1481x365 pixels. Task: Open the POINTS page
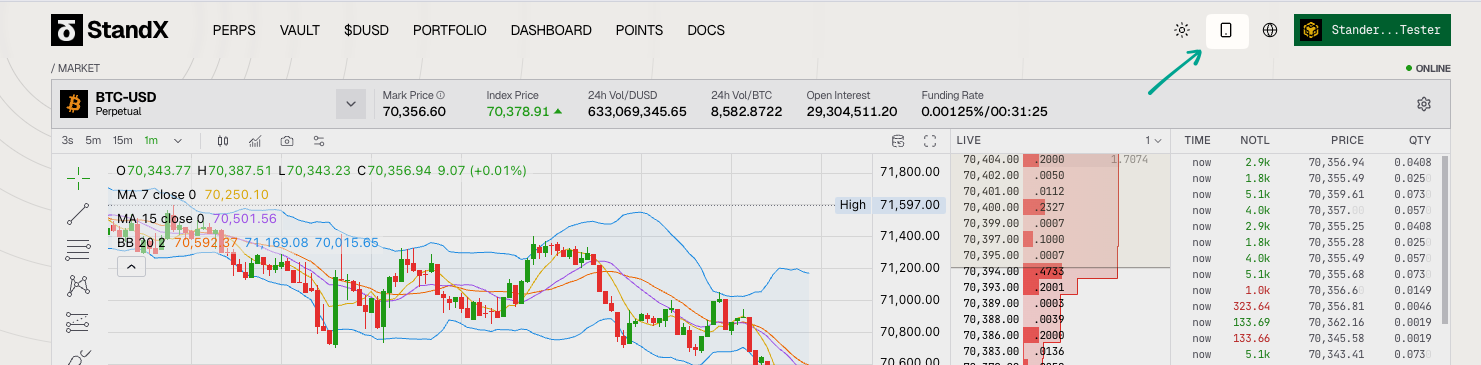tap(640, 31)
